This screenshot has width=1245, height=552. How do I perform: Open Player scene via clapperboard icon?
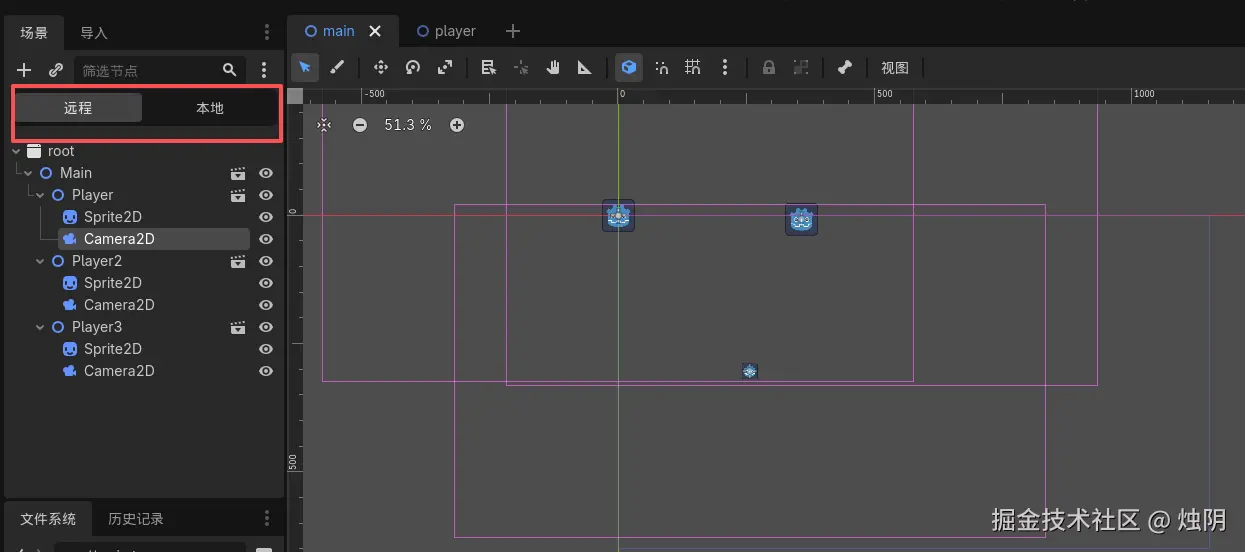click(x=238, y=195)
